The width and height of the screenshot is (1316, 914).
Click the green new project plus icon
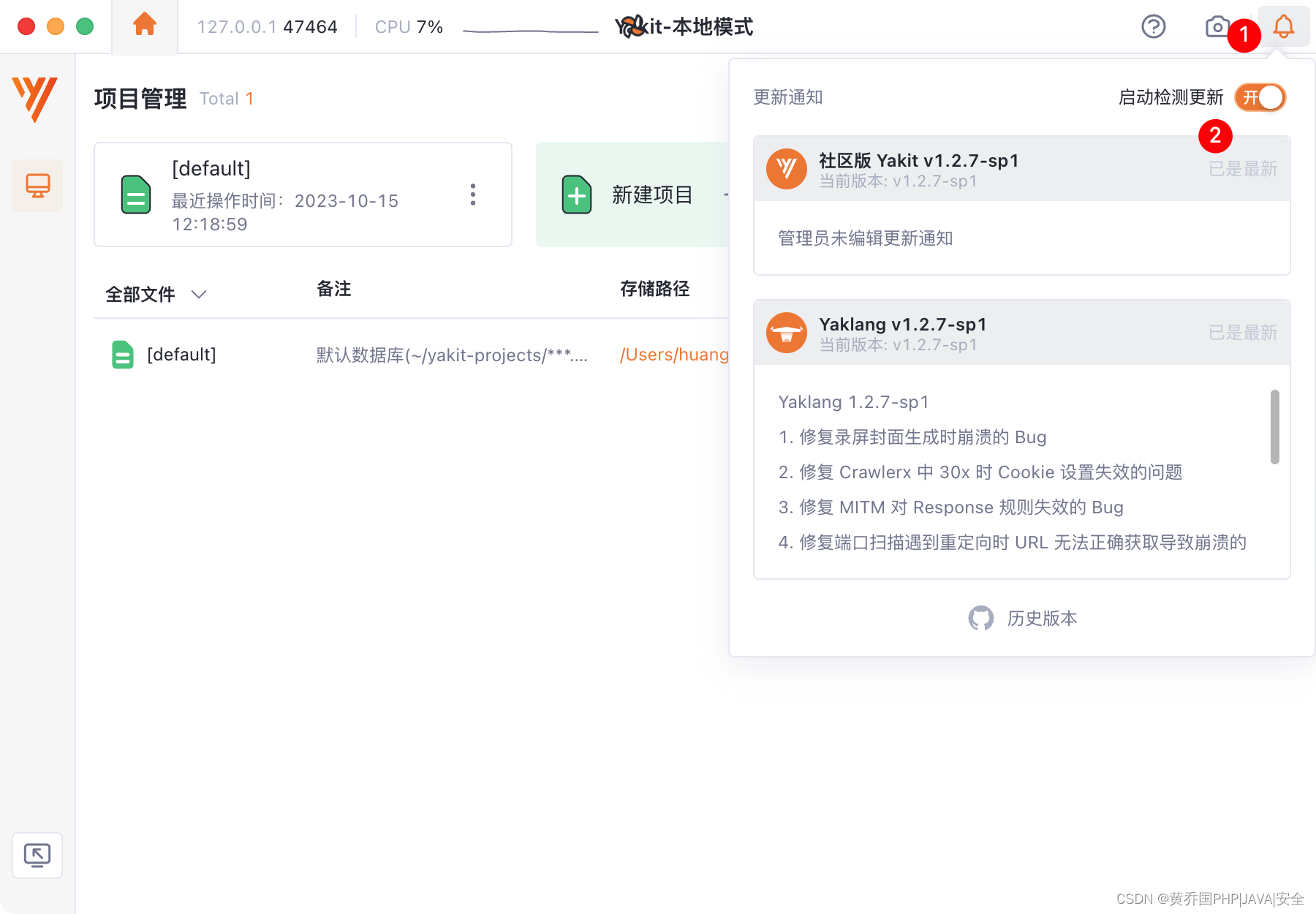[576, 194]
